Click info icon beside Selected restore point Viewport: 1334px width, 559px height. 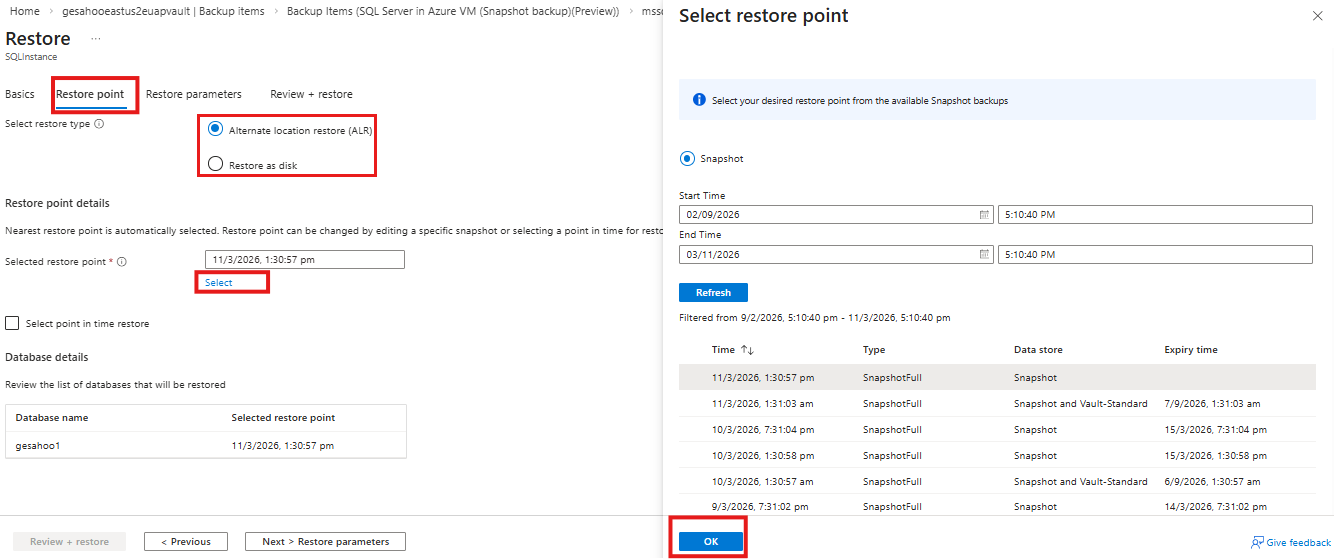coord(121,261)
